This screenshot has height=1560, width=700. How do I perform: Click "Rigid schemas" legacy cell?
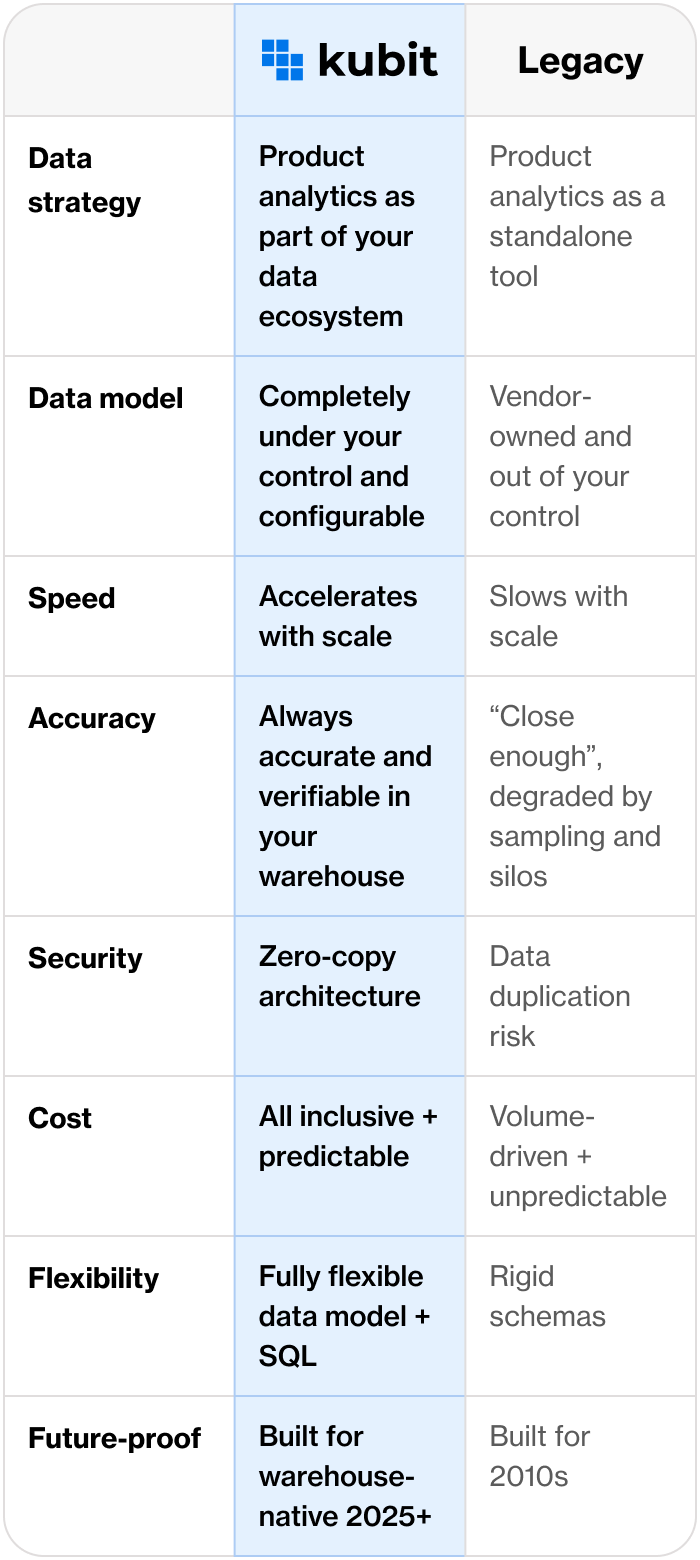tap(547, 1296)
